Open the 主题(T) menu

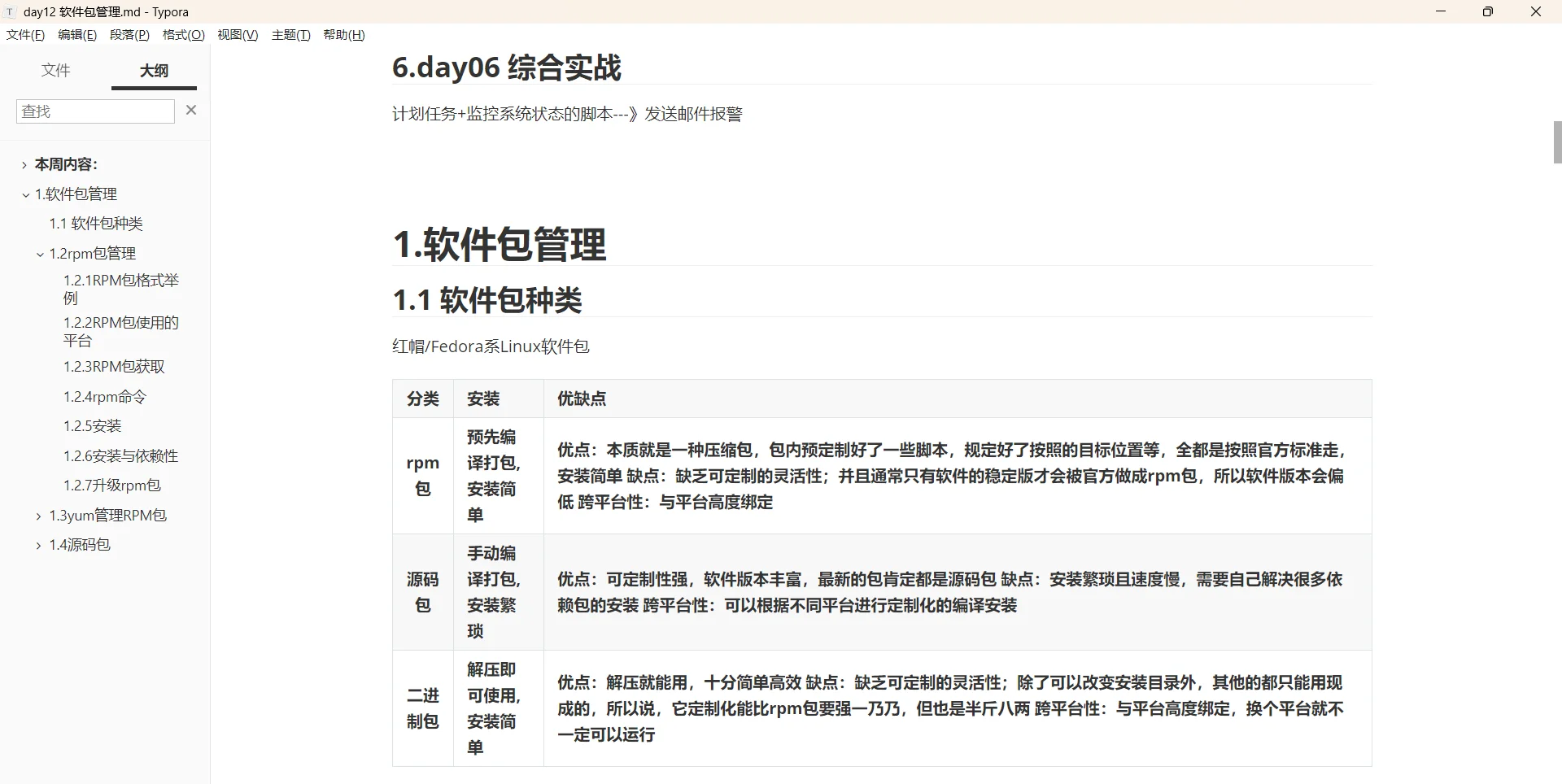click(x=290, y=35)
